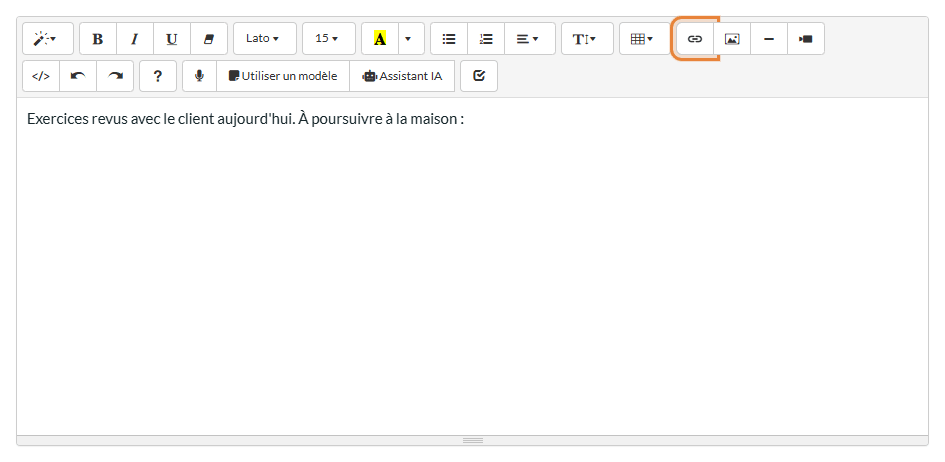Insert a horizontal rule line
The image size is (945, 462).
769,39
